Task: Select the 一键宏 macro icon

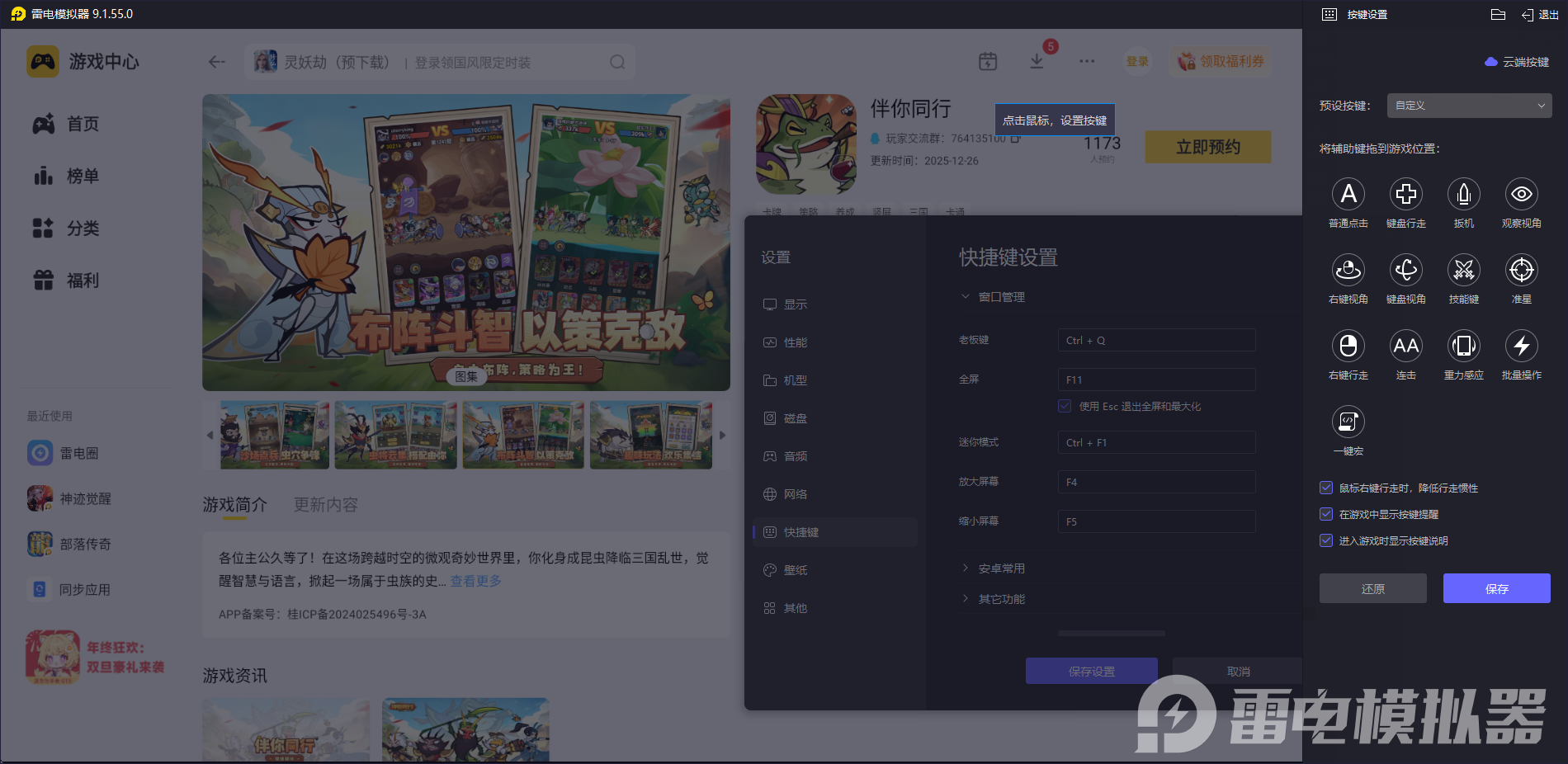Action: [1348, 422]
